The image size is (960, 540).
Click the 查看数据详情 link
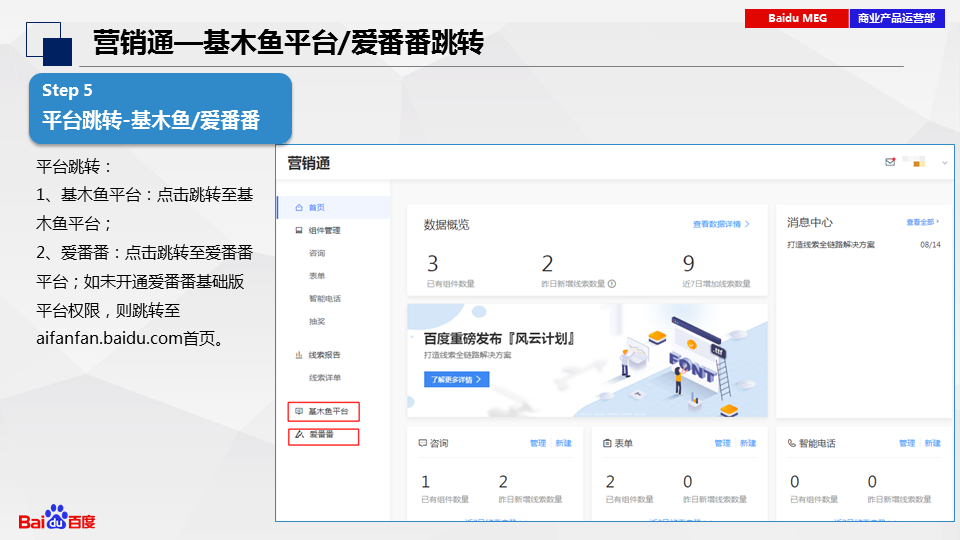721,224
